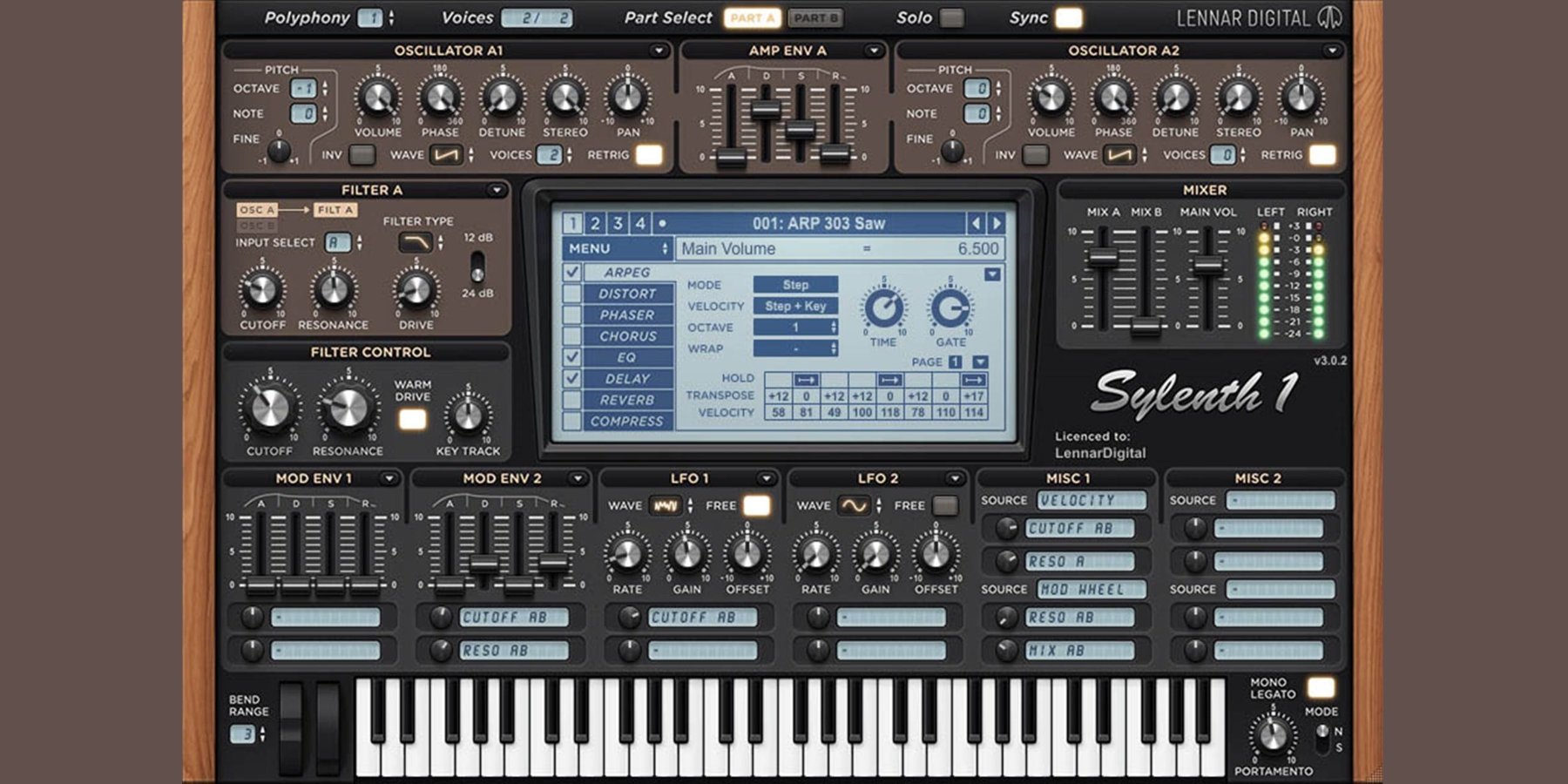Screen dimensions: 1568x784
Task: Click Filter Control Cutoff knob
Action: [269, 408]
